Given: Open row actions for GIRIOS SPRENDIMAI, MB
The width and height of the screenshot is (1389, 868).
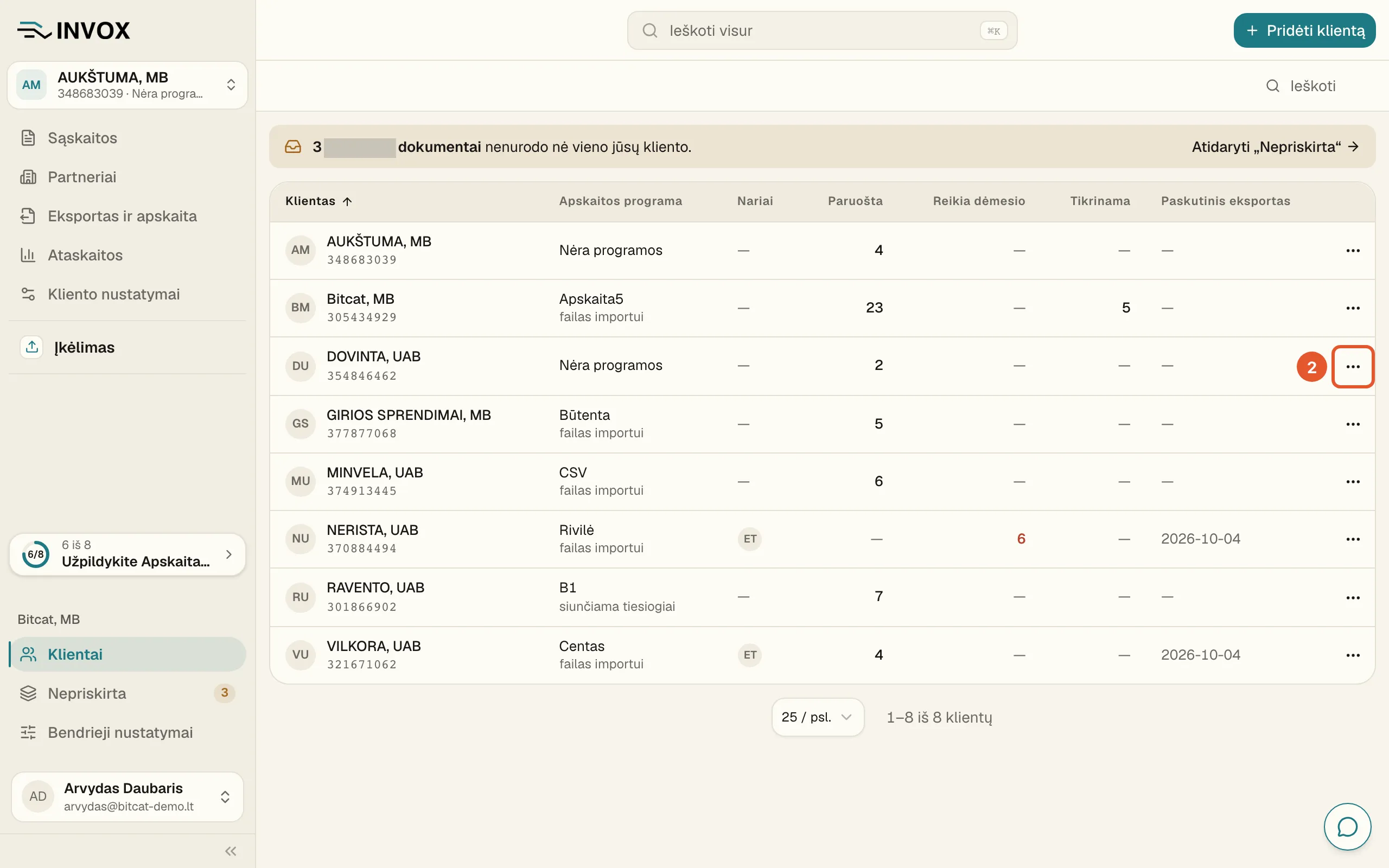Looking at the screenshot, I should point(1353,424).
